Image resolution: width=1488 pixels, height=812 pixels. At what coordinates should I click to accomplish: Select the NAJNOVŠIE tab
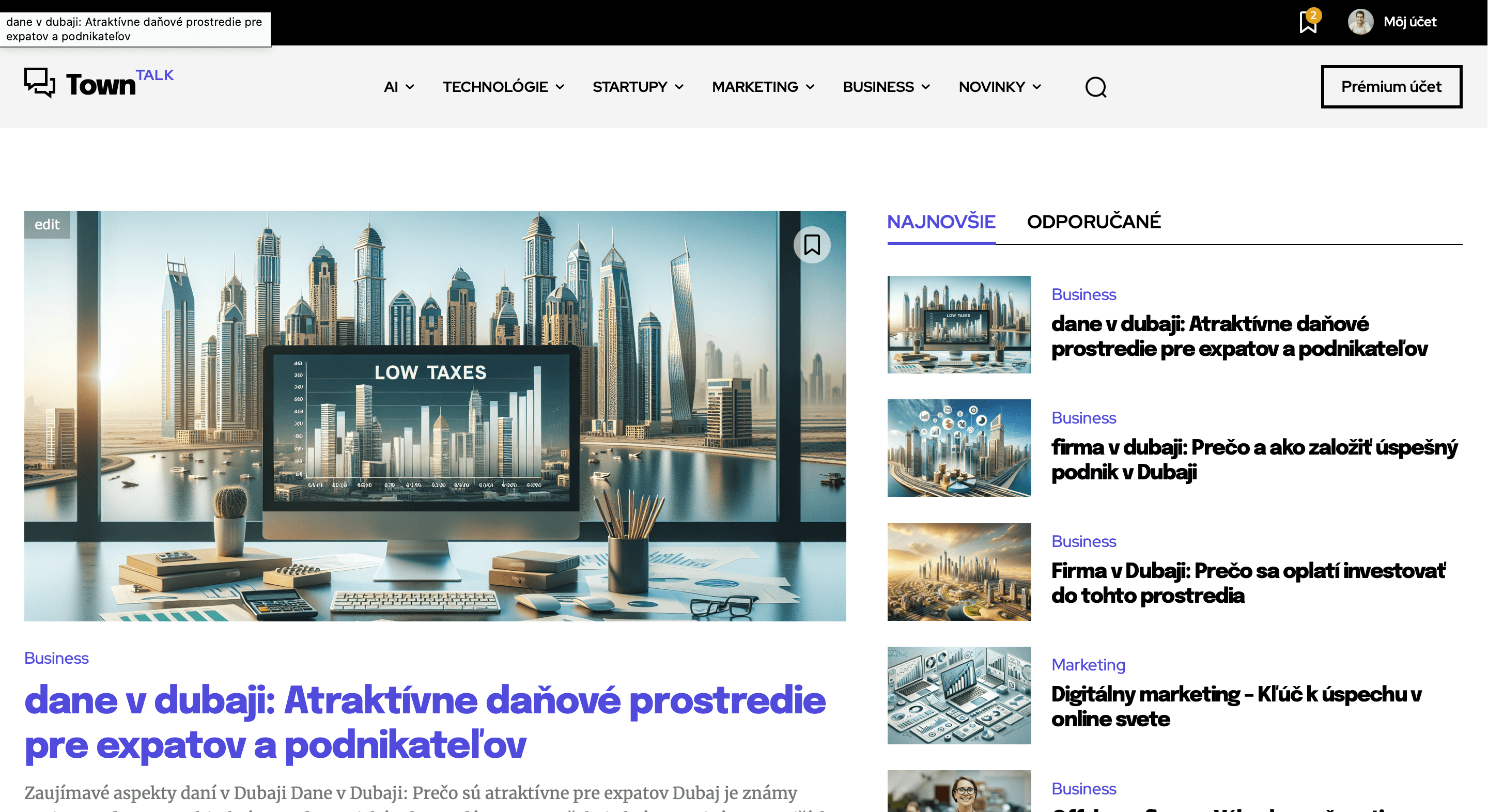click(941, 222)
